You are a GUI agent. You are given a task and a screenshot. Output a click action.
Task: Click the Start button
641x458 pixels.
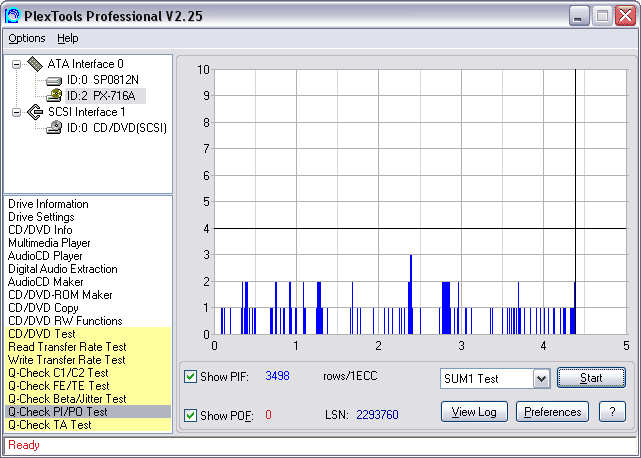point(591,378)
